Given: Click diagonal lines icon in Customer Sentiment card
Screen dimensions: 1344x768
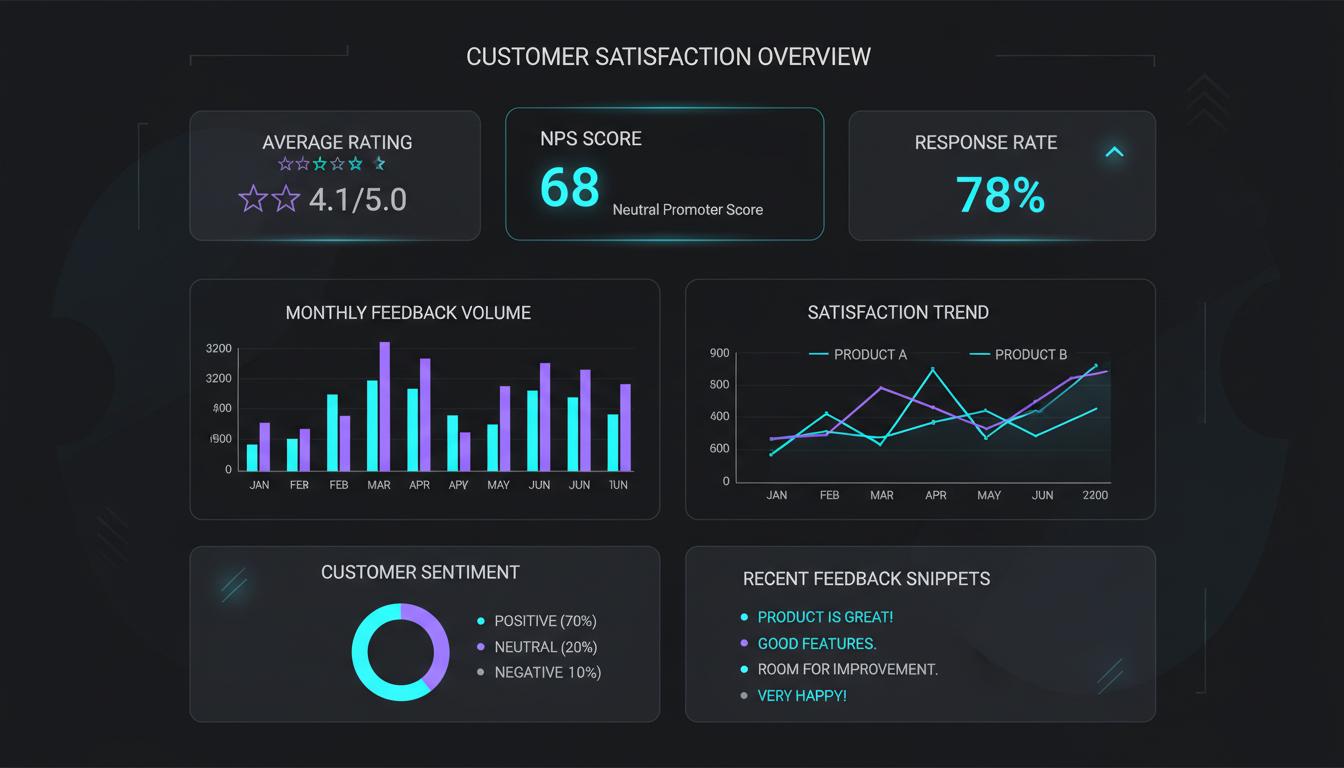Looking at the screenshot, I should tap(233, 584).
